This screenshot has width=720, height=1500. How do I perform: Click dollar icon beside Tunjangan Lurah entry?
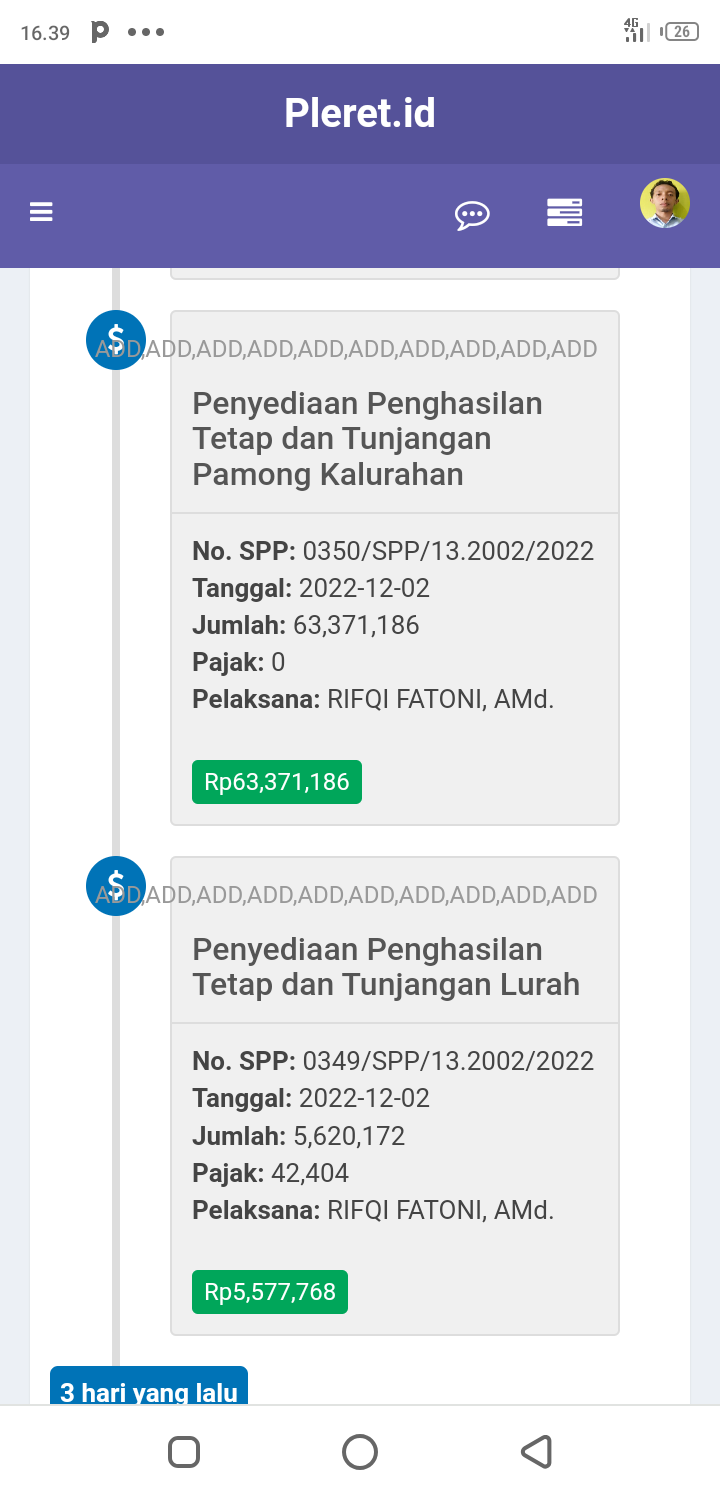click(116, 886)
